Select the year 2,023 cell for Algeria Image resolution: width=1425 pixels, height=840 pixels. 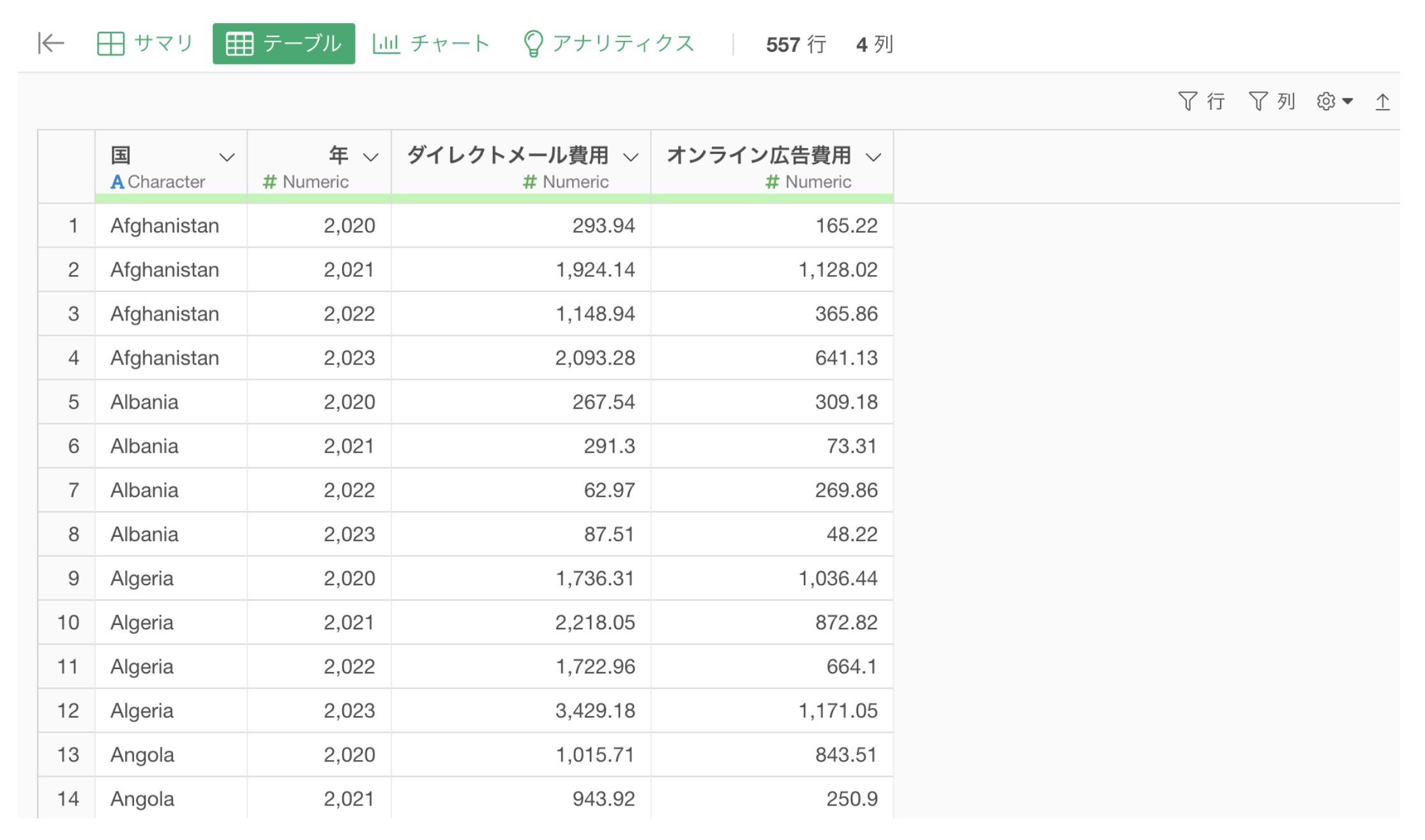point(319,710)
